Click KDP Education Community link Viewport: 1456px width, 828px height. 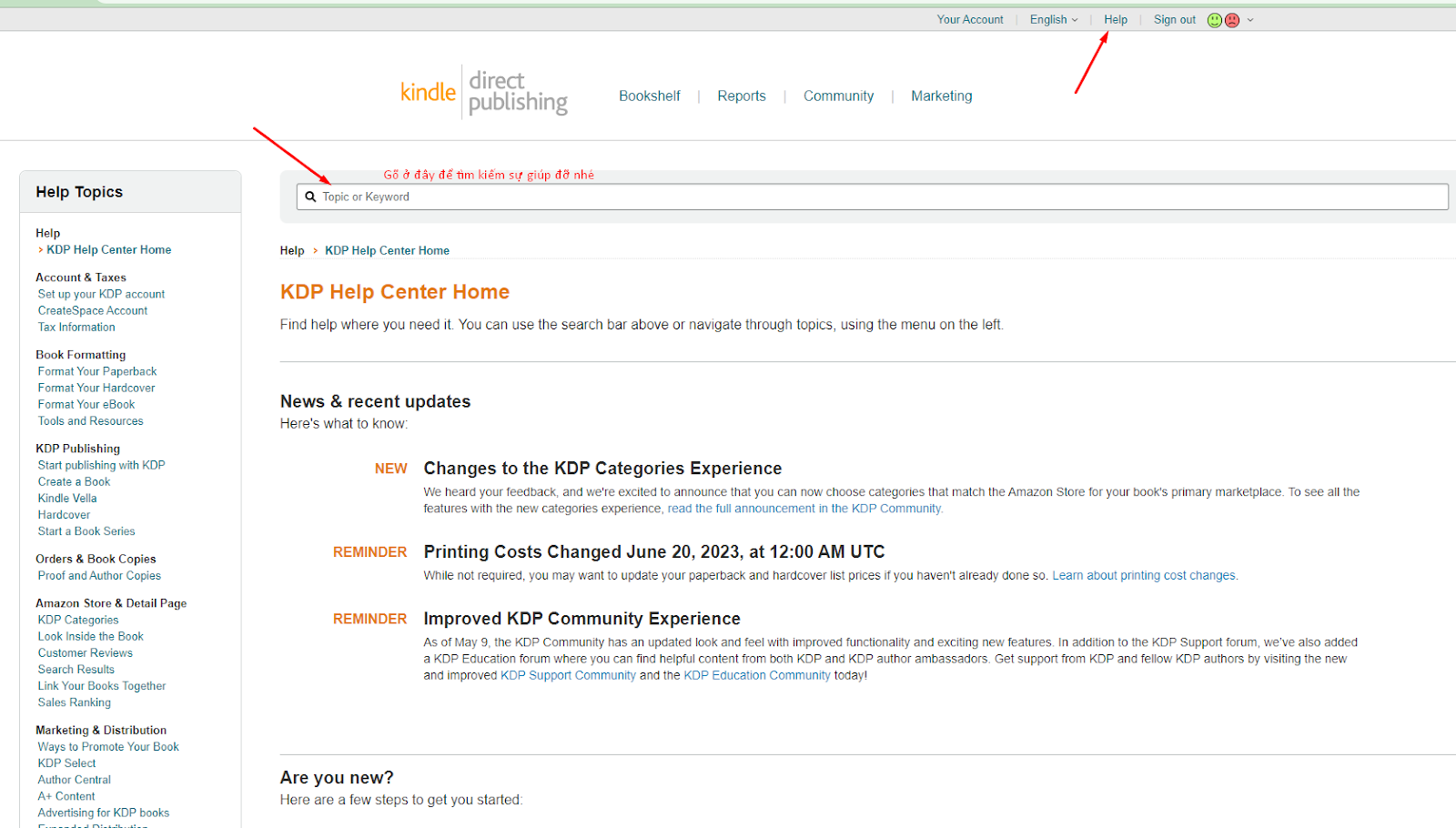(x=757, y=675)
